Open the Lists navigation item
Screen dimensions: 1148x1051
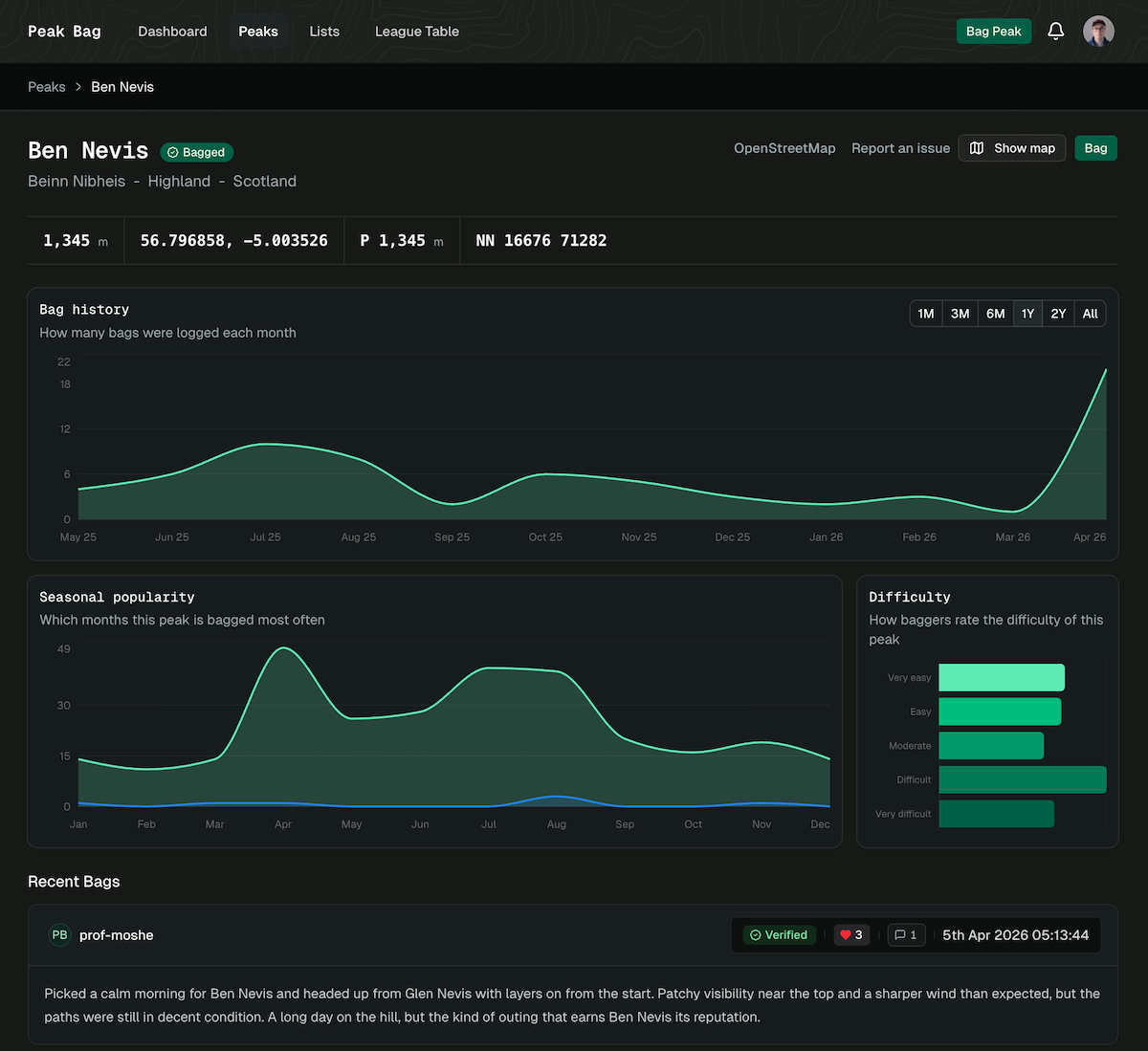click(x=324, y=32)
